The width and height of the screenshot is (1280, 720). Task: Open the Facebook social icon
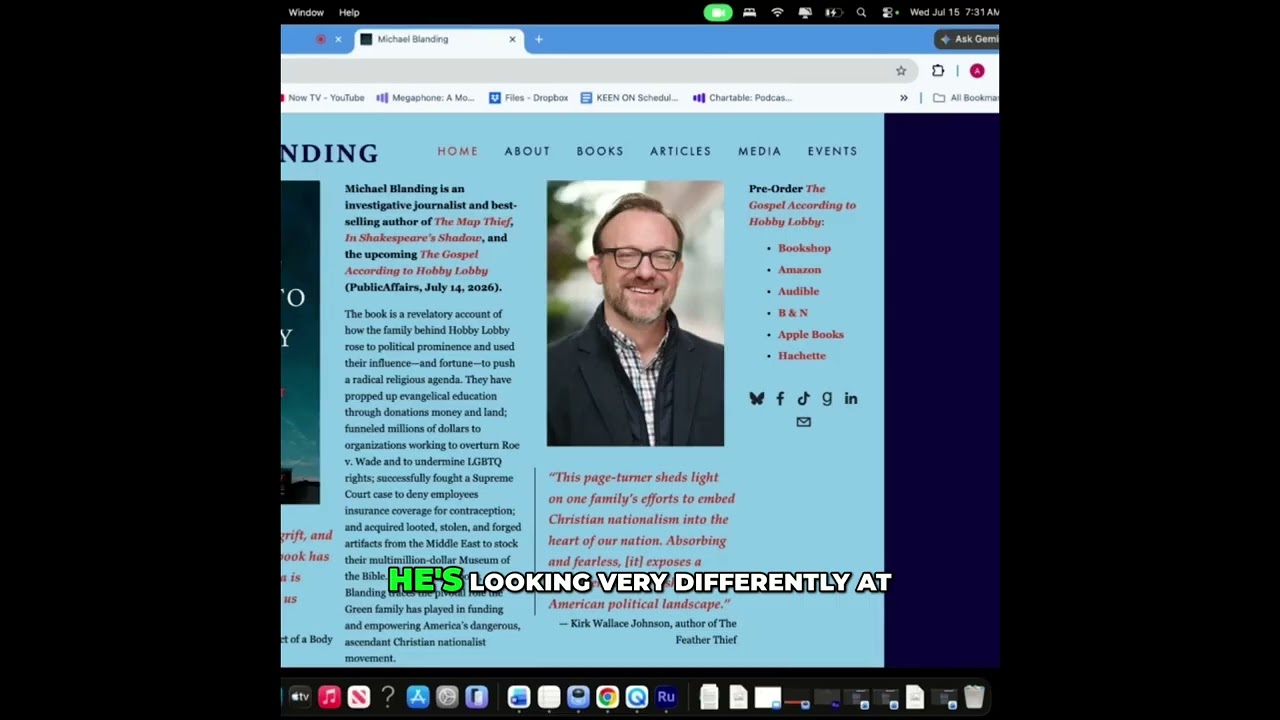click(780, 398)
